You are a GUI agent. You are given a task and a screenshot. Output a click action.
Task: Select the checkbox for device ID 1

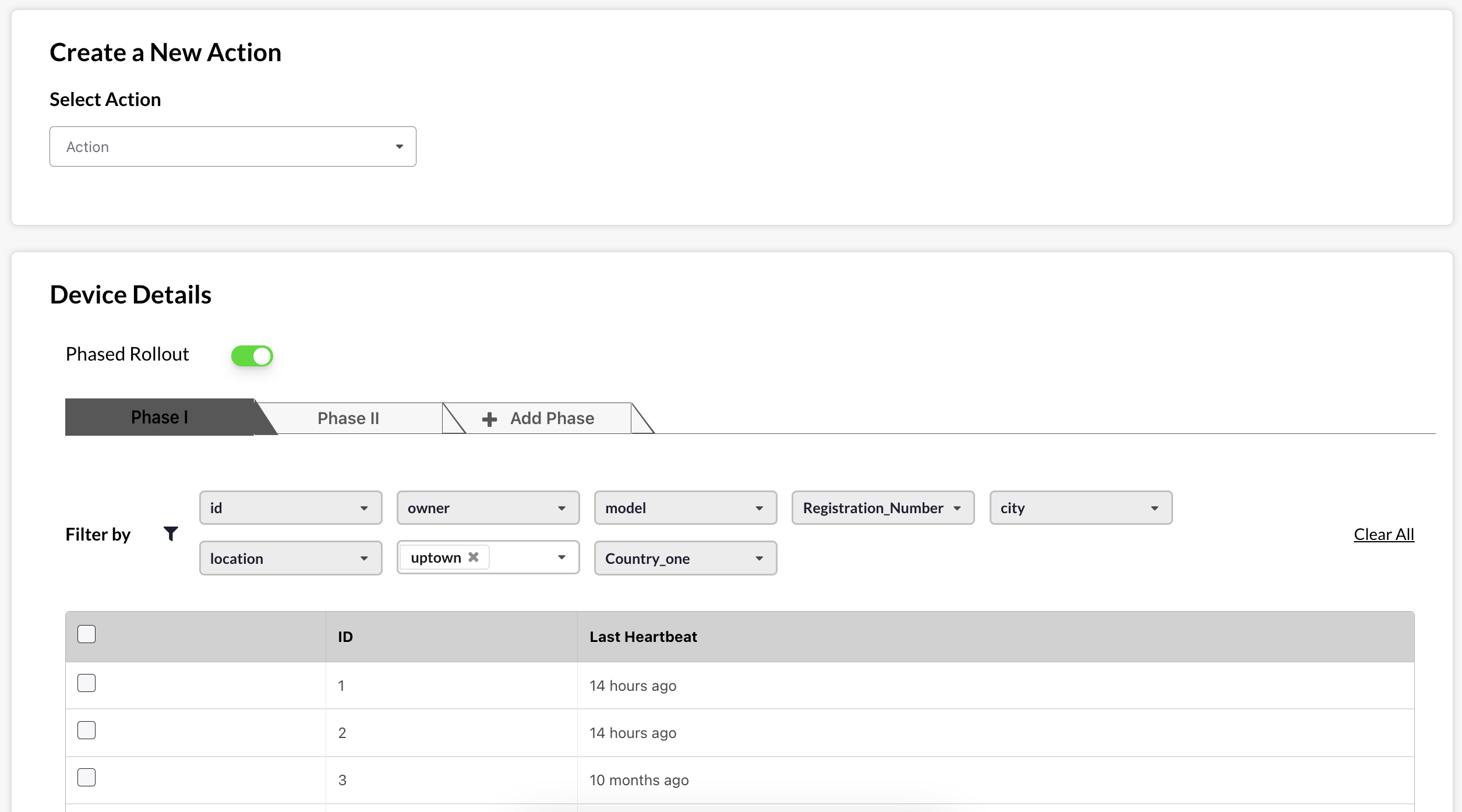pyautogui.click(x=86, y=683)
